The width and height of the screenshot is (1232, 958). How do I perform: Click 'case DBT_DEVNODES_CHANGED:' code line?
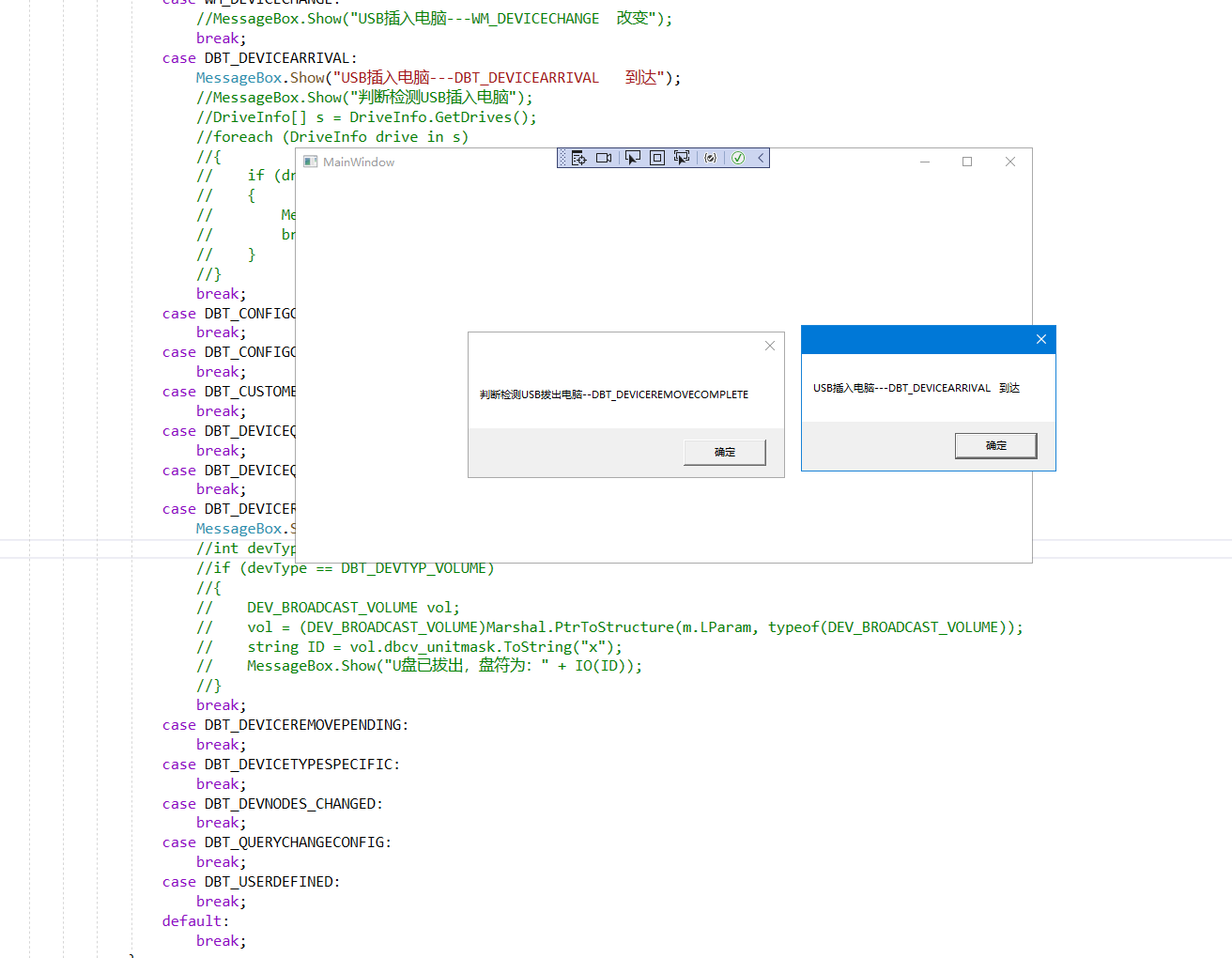point(272,804)
